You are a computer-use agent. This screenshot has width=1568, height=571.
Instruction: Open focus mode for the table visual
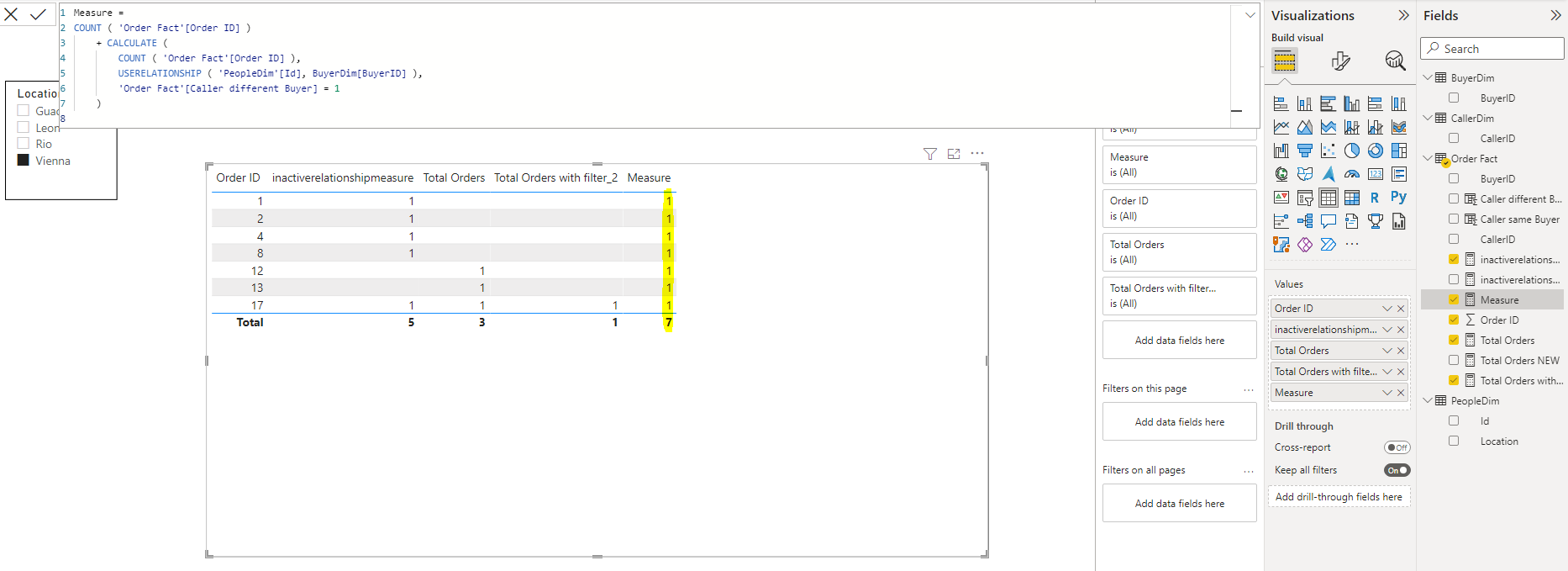pos(954,154)
